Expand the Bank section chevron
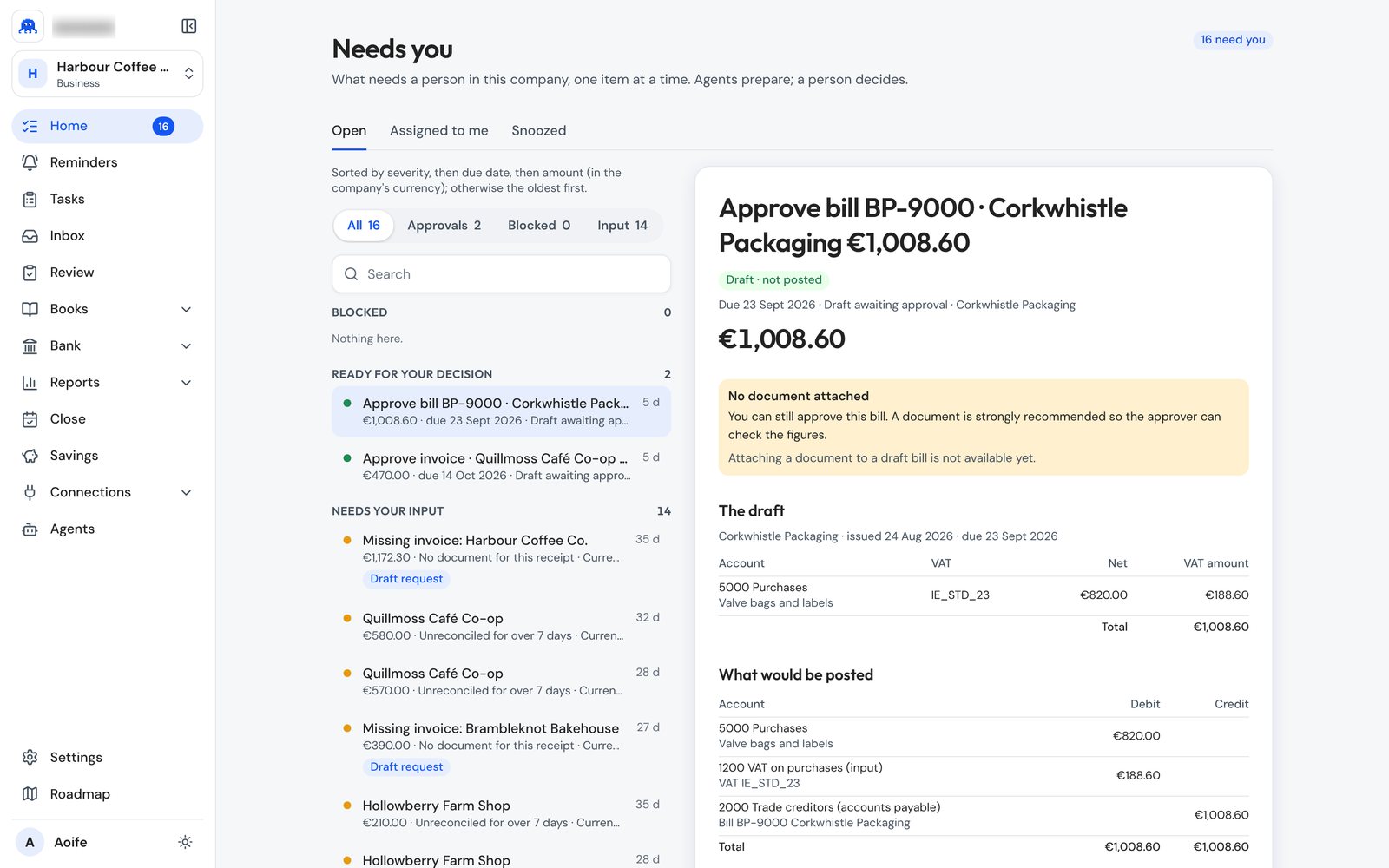The height and width of the screenshot is (868, 1389). tap(186, 345)
